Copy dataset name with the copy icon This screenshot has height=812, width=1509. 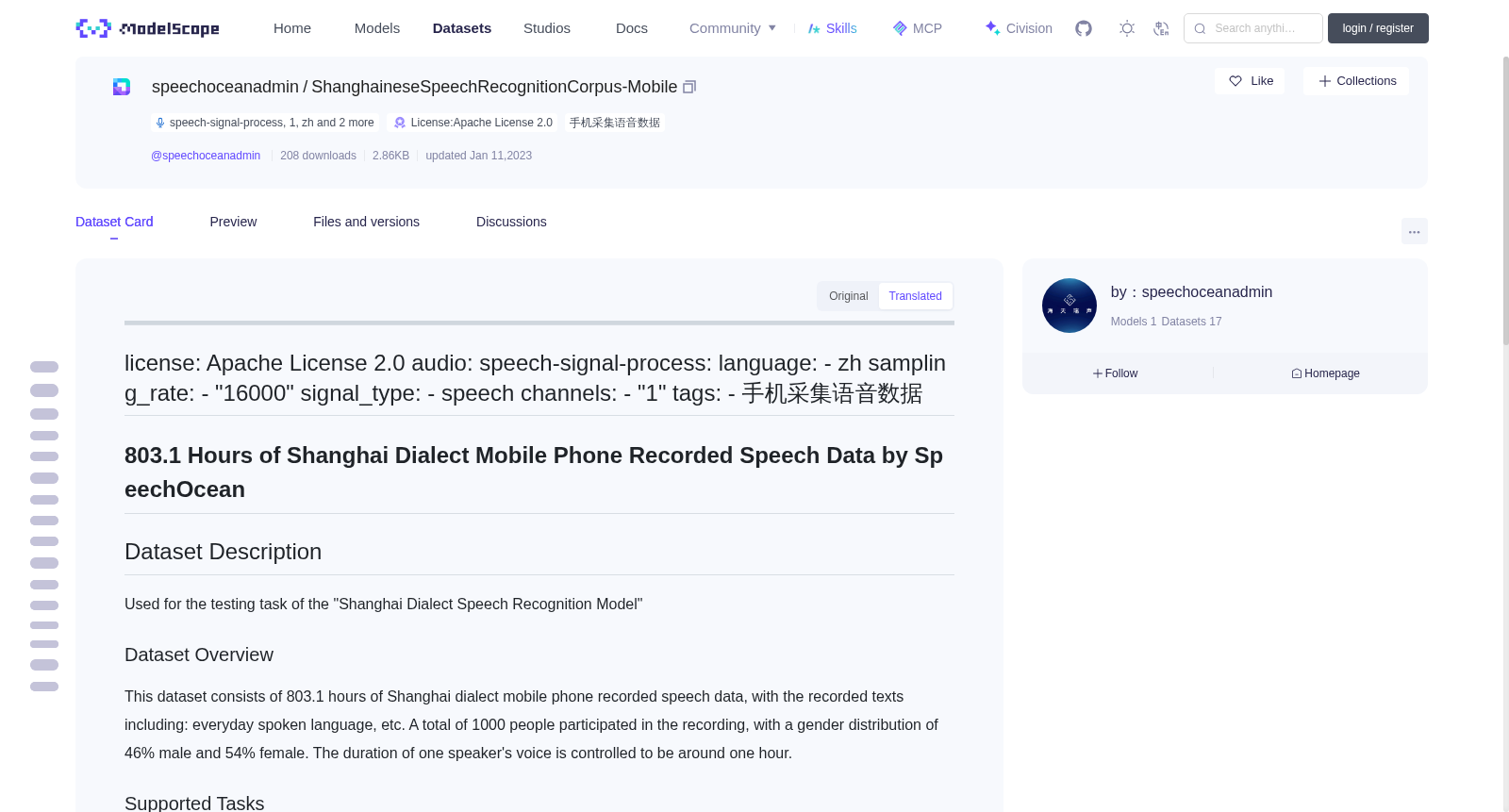[689, 87]
